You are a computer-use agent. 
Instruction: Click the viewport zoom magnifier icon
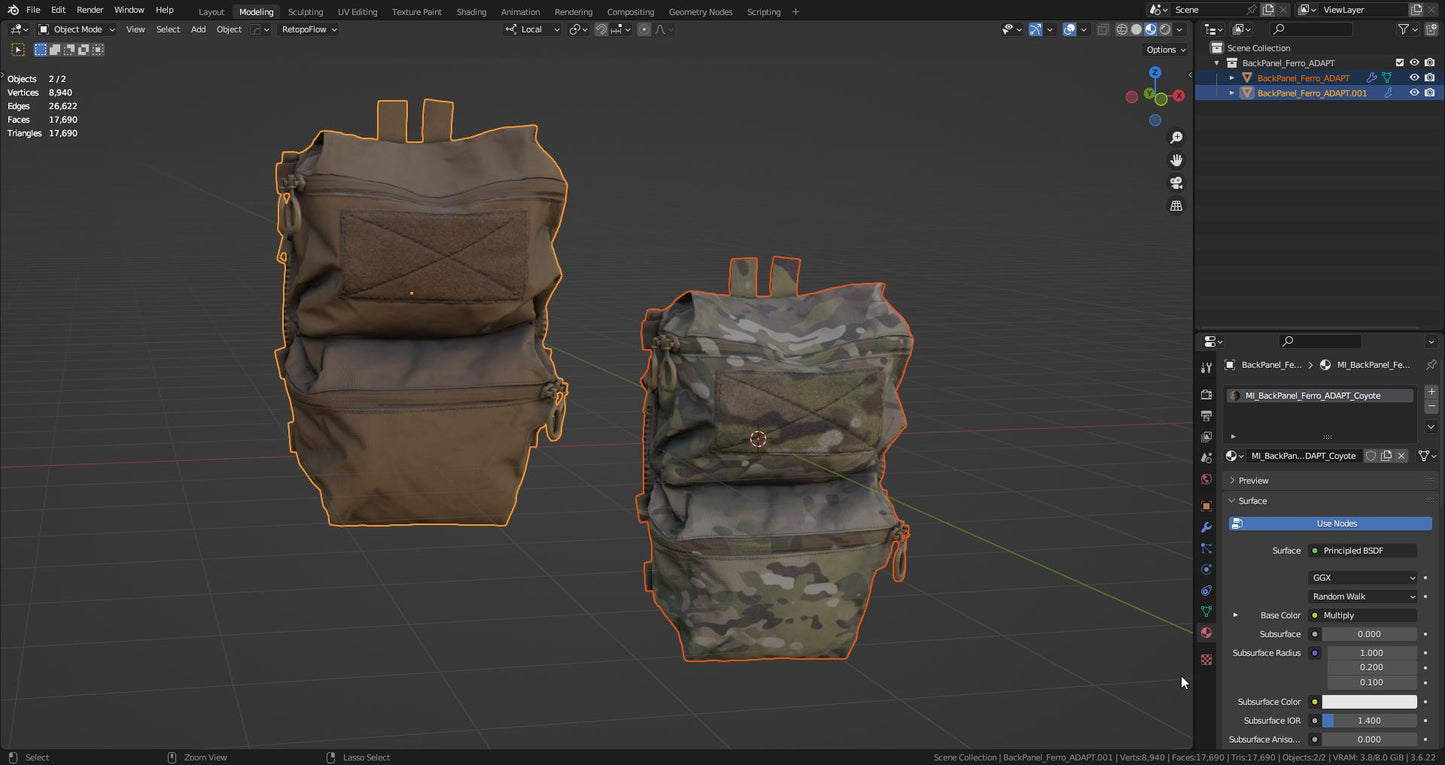pos(1177,138)
